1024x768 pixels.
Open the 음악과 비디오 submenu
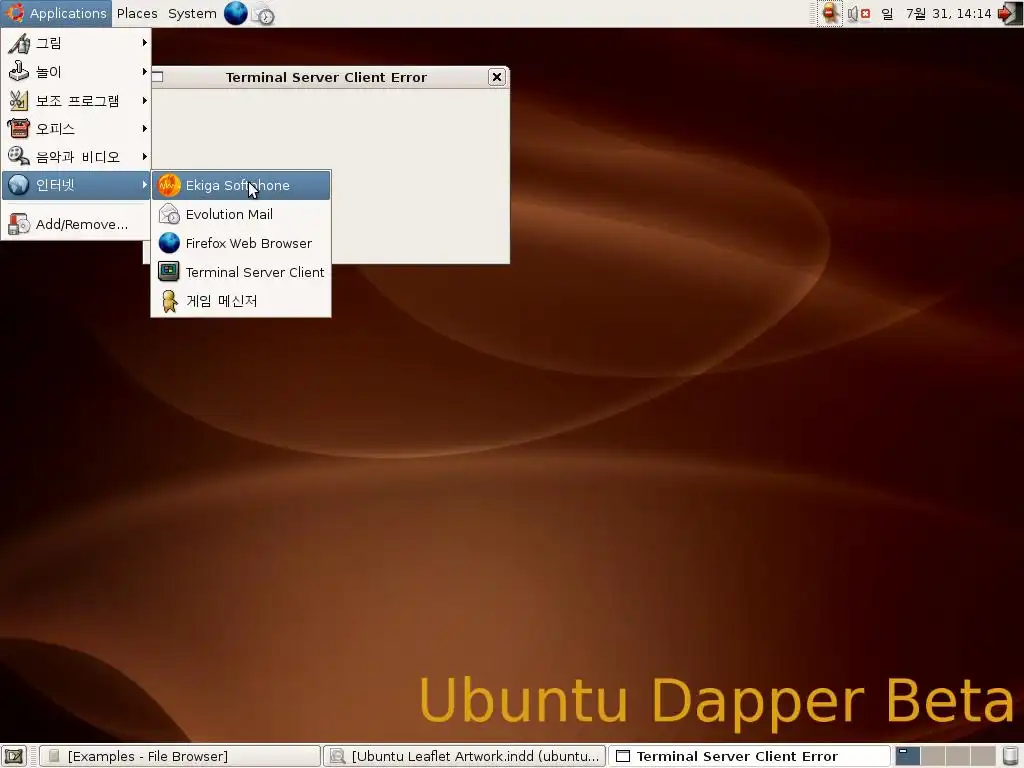(77, 157)
